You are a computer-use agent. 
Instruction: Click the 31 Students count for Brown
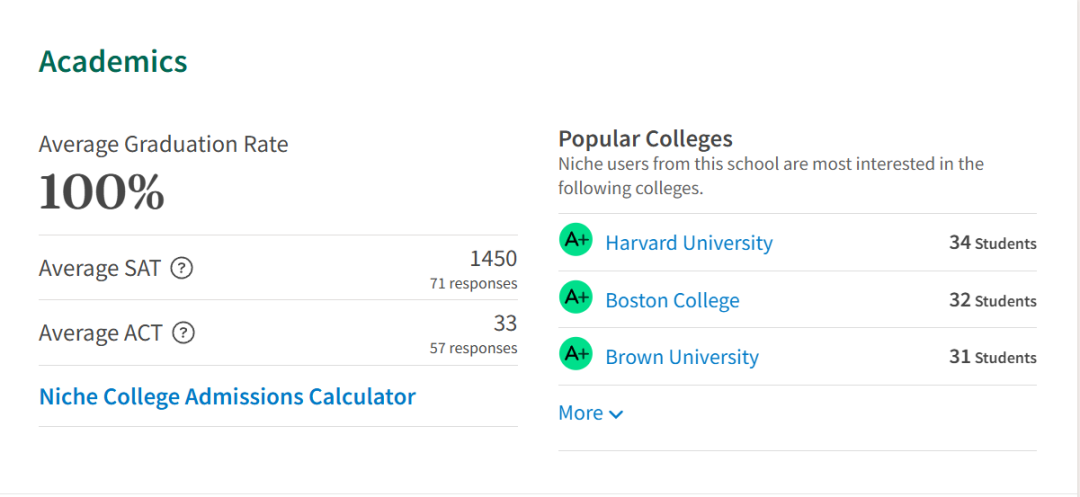click(x=993, y=358)
